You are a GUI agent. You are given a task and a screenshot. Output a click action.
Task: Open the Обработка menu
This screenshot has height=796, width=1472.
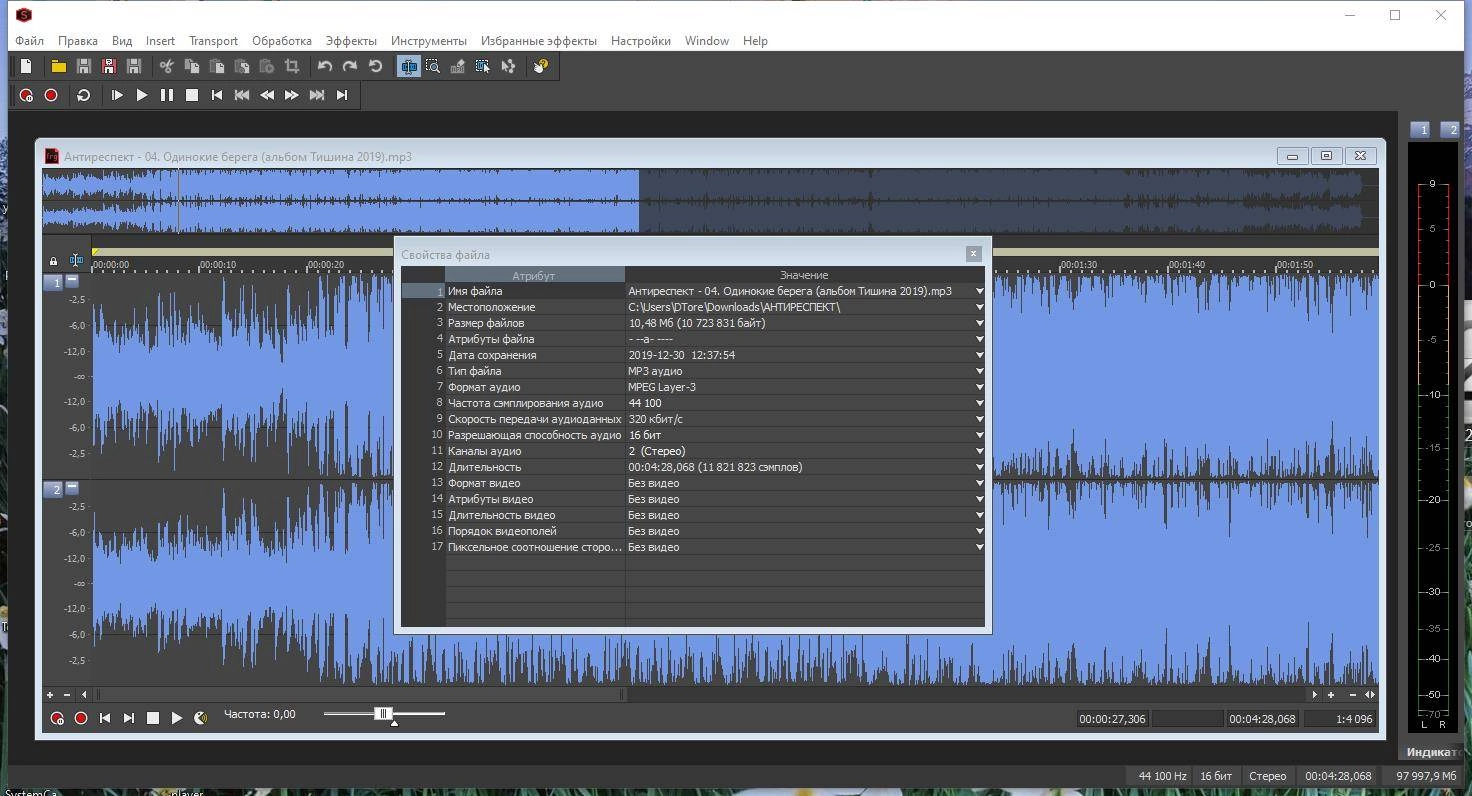pos(282,41)
